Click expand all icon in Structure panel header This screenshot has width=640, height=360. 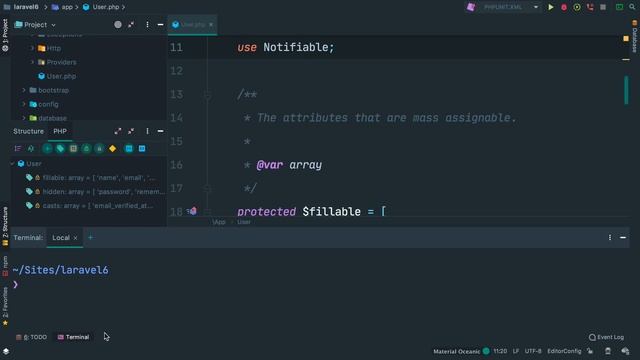pos(118,131)
